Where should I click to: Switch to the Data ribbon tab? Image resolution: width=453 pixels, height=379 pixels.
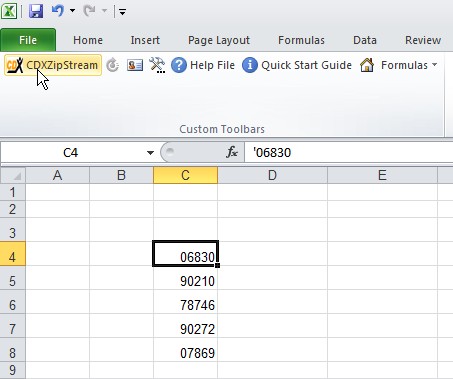[365, 40]
